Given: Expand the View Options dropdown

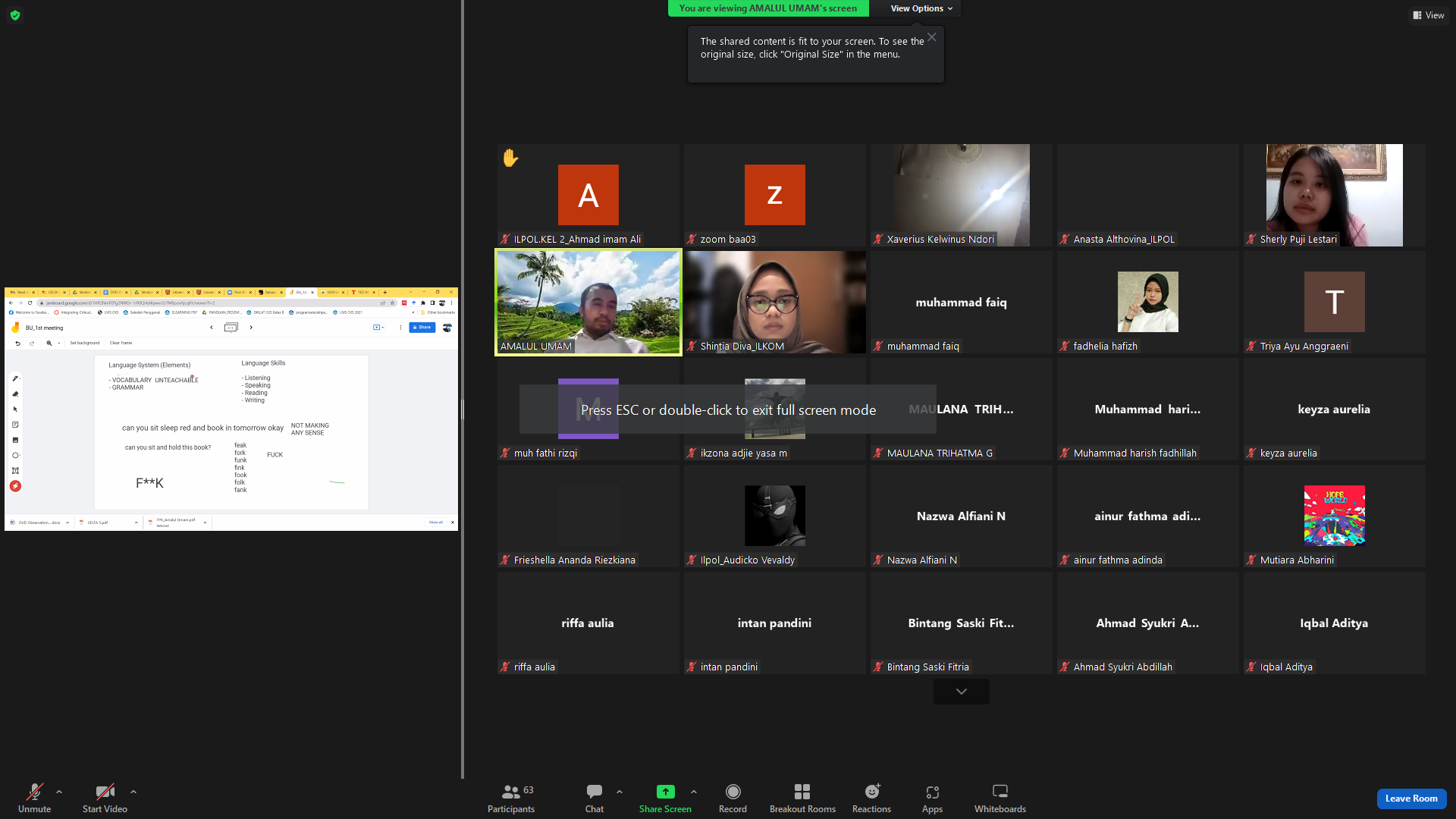Looking at the screenshot, I should 921,8.
